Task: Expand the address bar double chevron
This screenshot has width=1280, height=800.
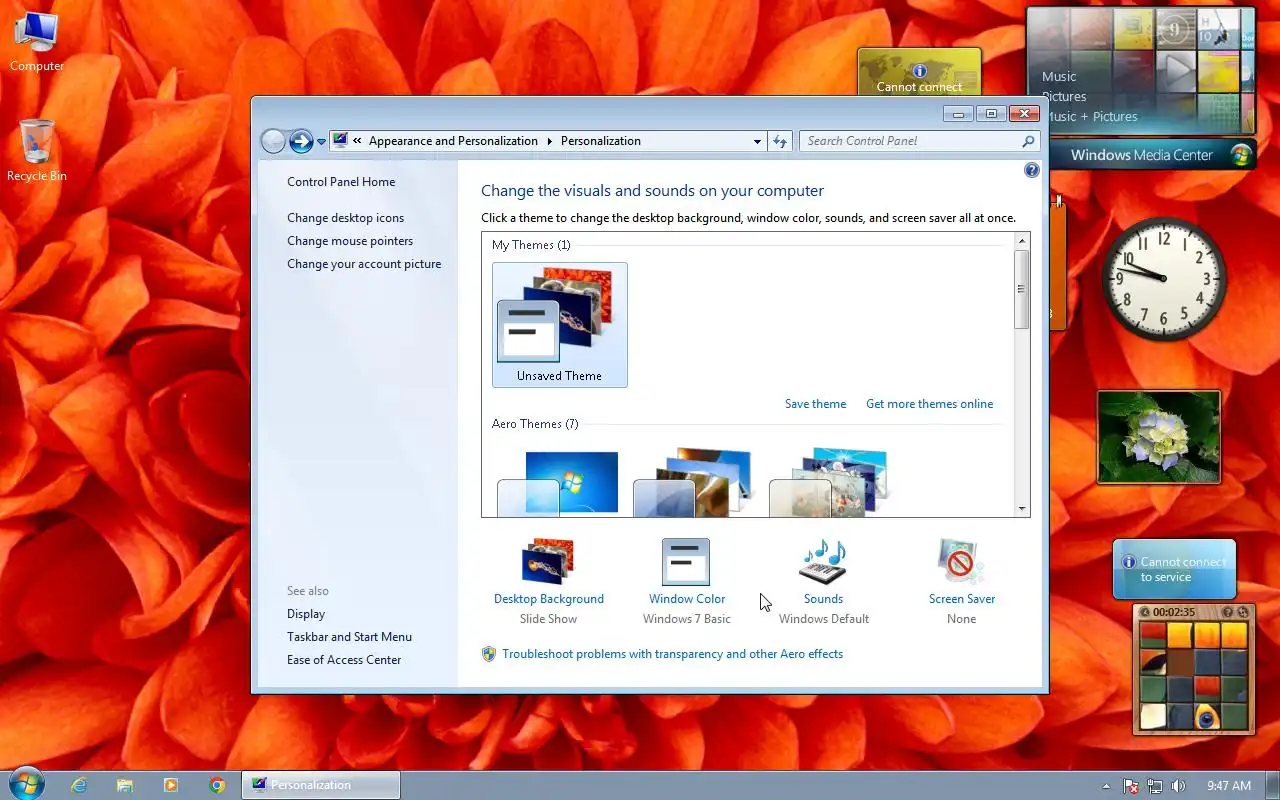Action: 357,142
